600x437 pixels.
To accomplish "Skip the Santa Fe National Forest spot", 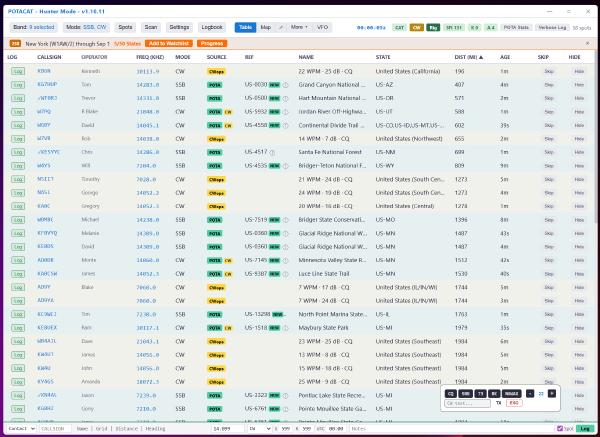I will tap(549, 152).
